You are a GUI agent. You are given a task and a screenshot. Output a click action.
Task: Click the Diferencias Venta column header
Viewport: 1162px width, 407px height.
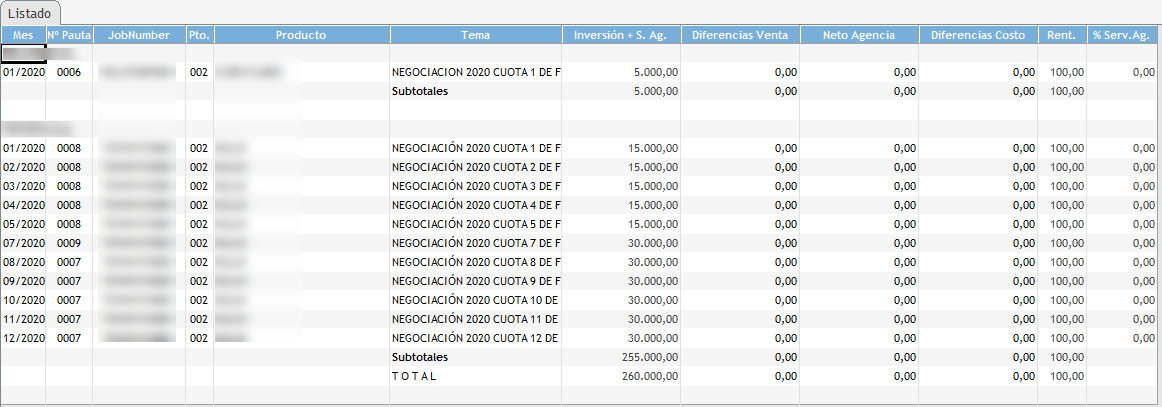click(740, 35)
